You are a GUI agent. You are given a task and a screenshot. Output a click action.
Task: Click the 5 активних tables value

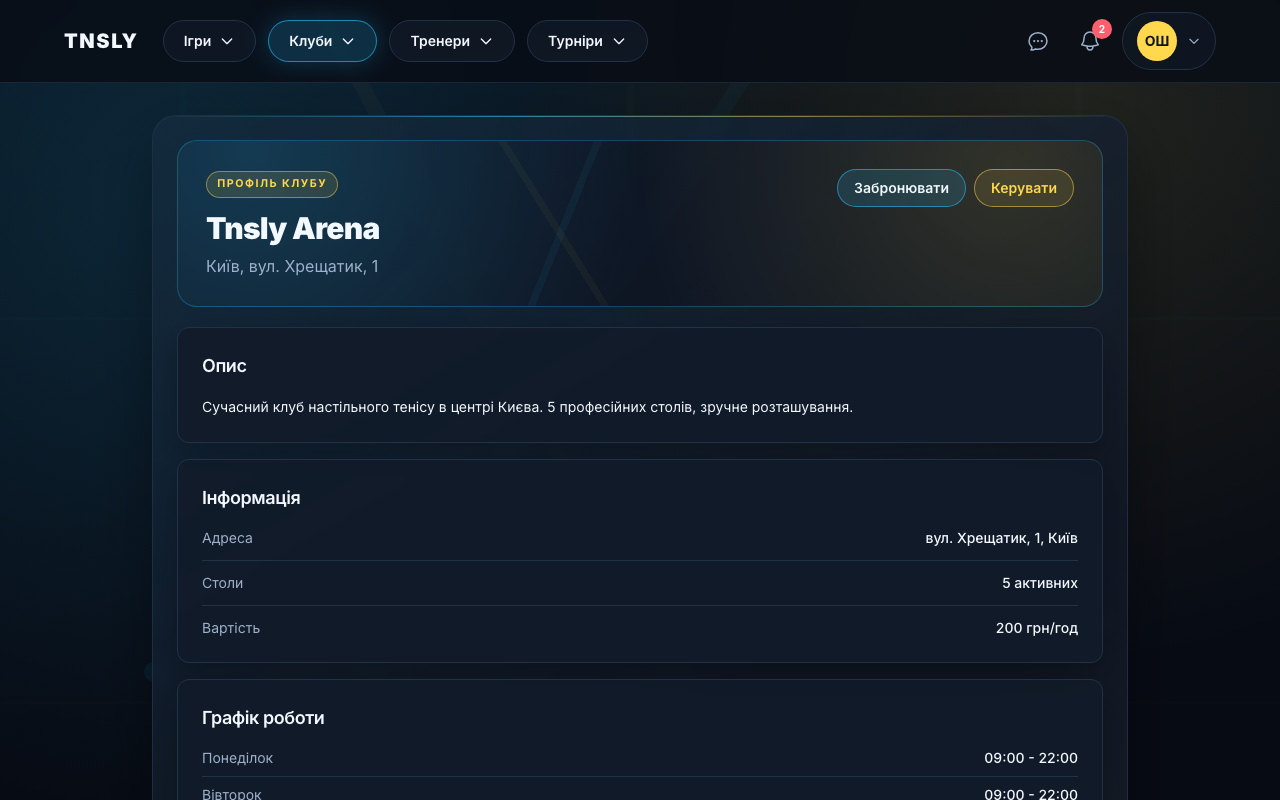[1039, 583]
